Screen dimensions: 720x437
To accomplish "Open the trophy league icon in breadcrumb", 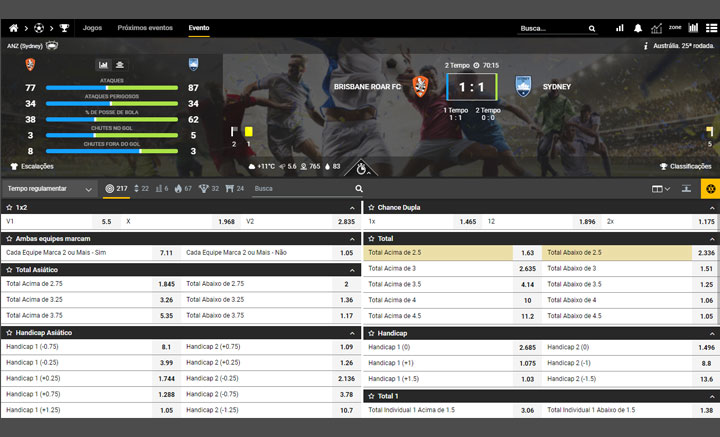I will tap(64, 28).
